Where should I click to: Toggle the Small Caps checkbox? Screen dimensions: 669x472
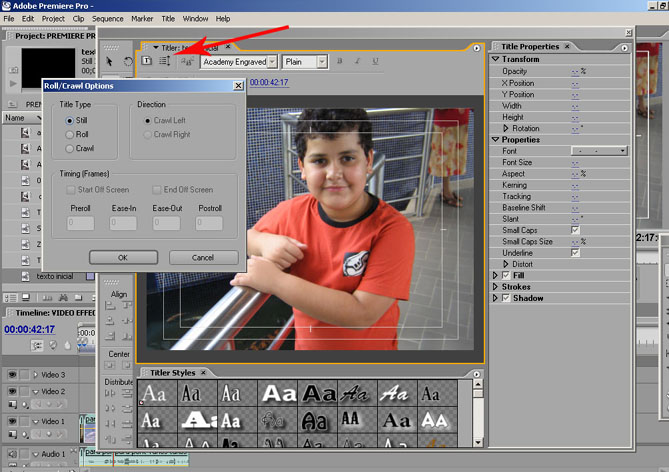(575, 230)
